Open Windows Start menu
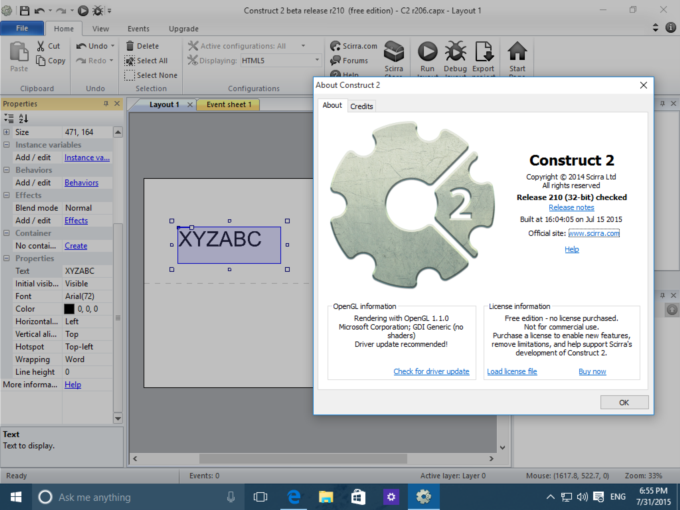The height and width of the screenshot is (510, 680). click(16, 497)
